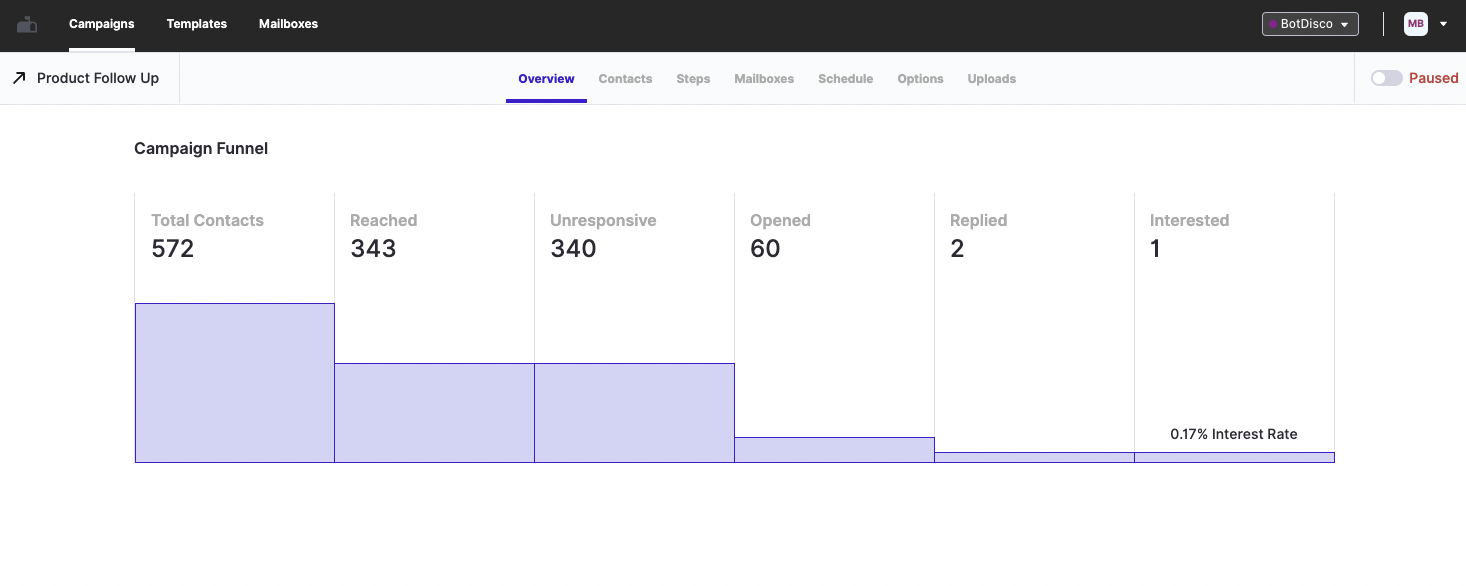
Task: Click the Interested label
Action: (x=1189, y=221)
